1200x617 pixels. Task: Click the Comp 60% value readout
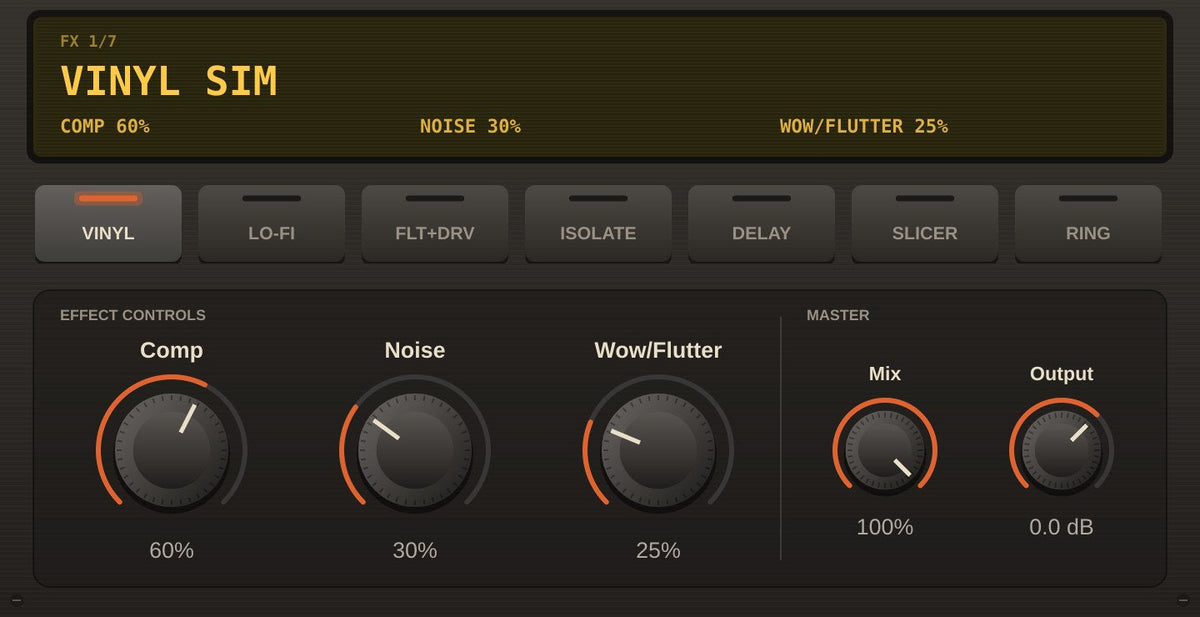171,550
